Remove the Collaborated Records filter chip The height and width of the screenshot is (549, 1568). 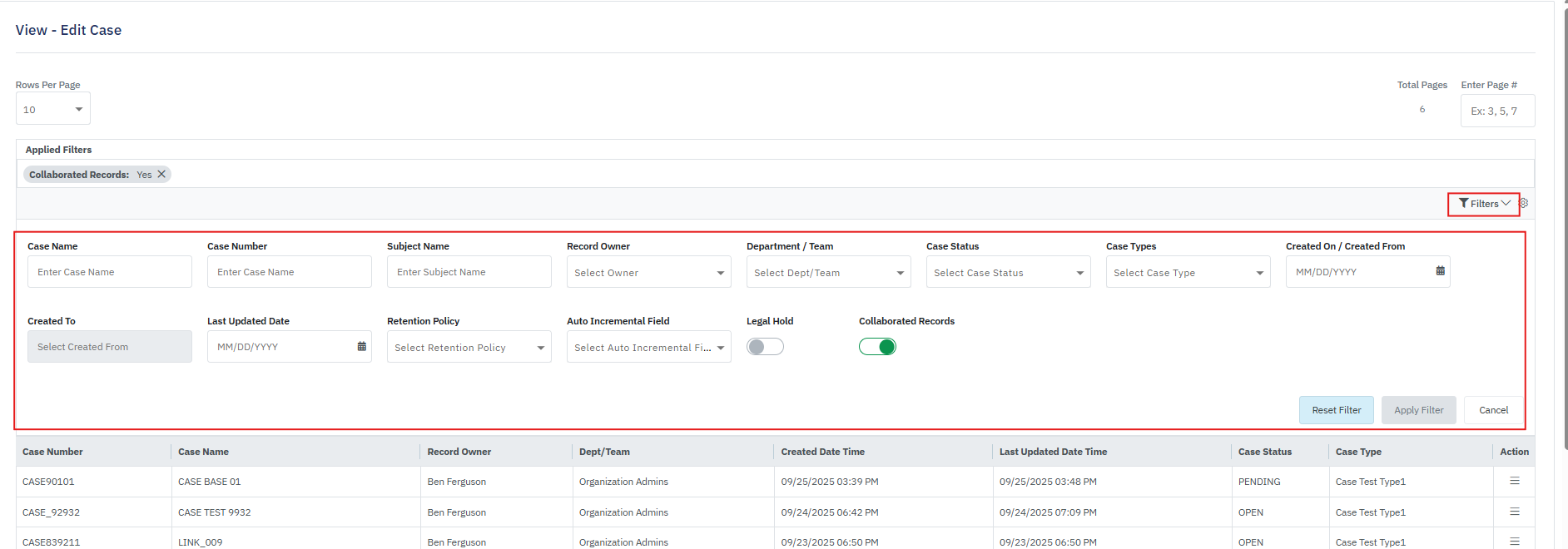coord(161,174)
